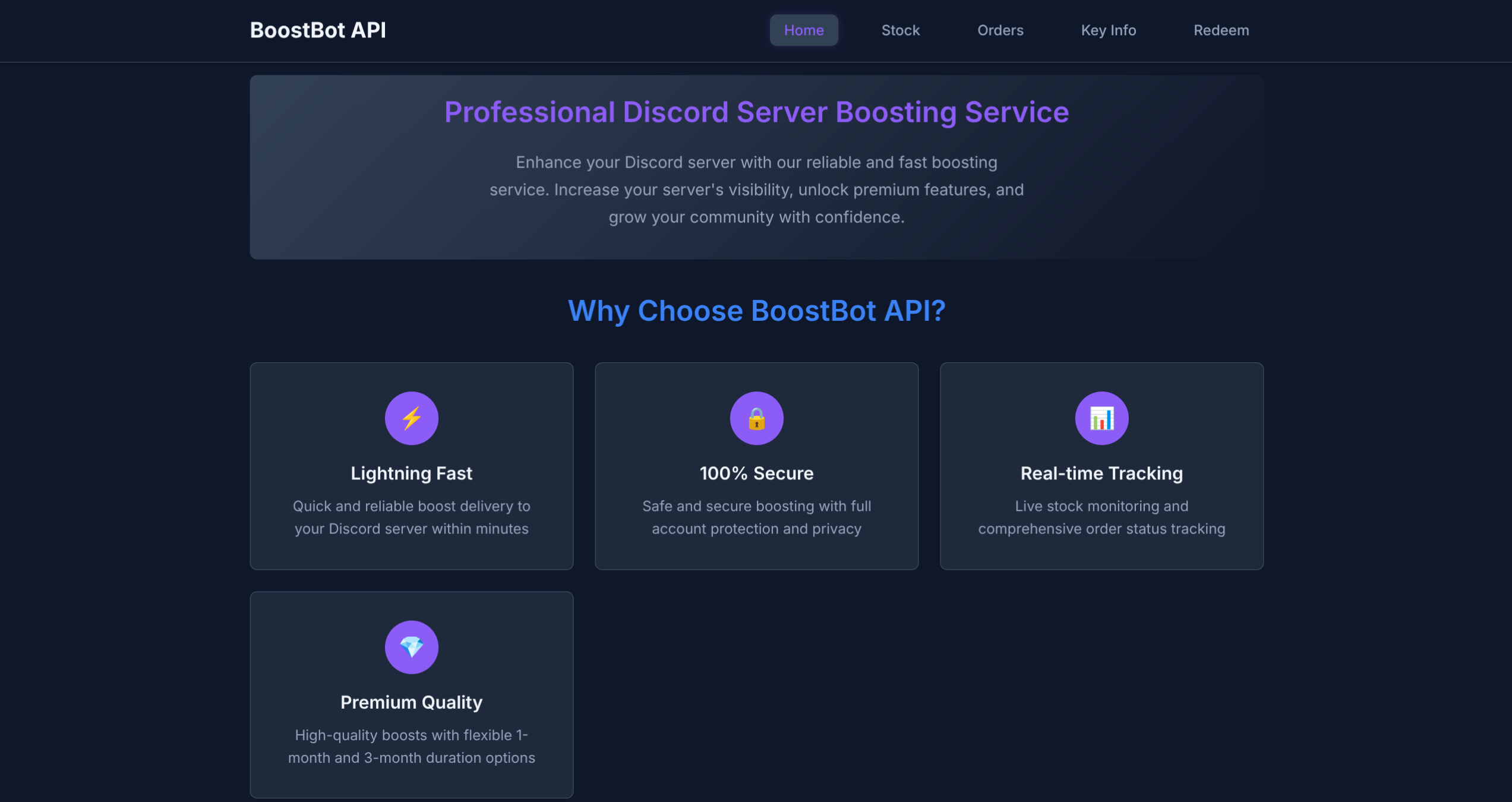Click the diamond icon on Premium Quality card
Viewport: 1512px width, 802px height.
412,647
